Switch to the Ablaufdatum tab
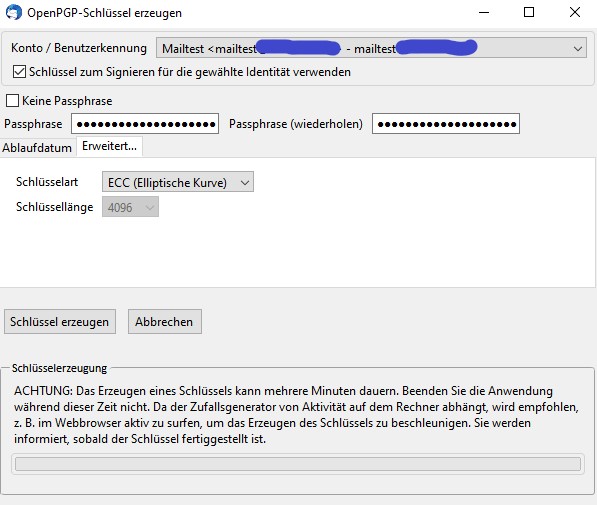 coord(37,147)
